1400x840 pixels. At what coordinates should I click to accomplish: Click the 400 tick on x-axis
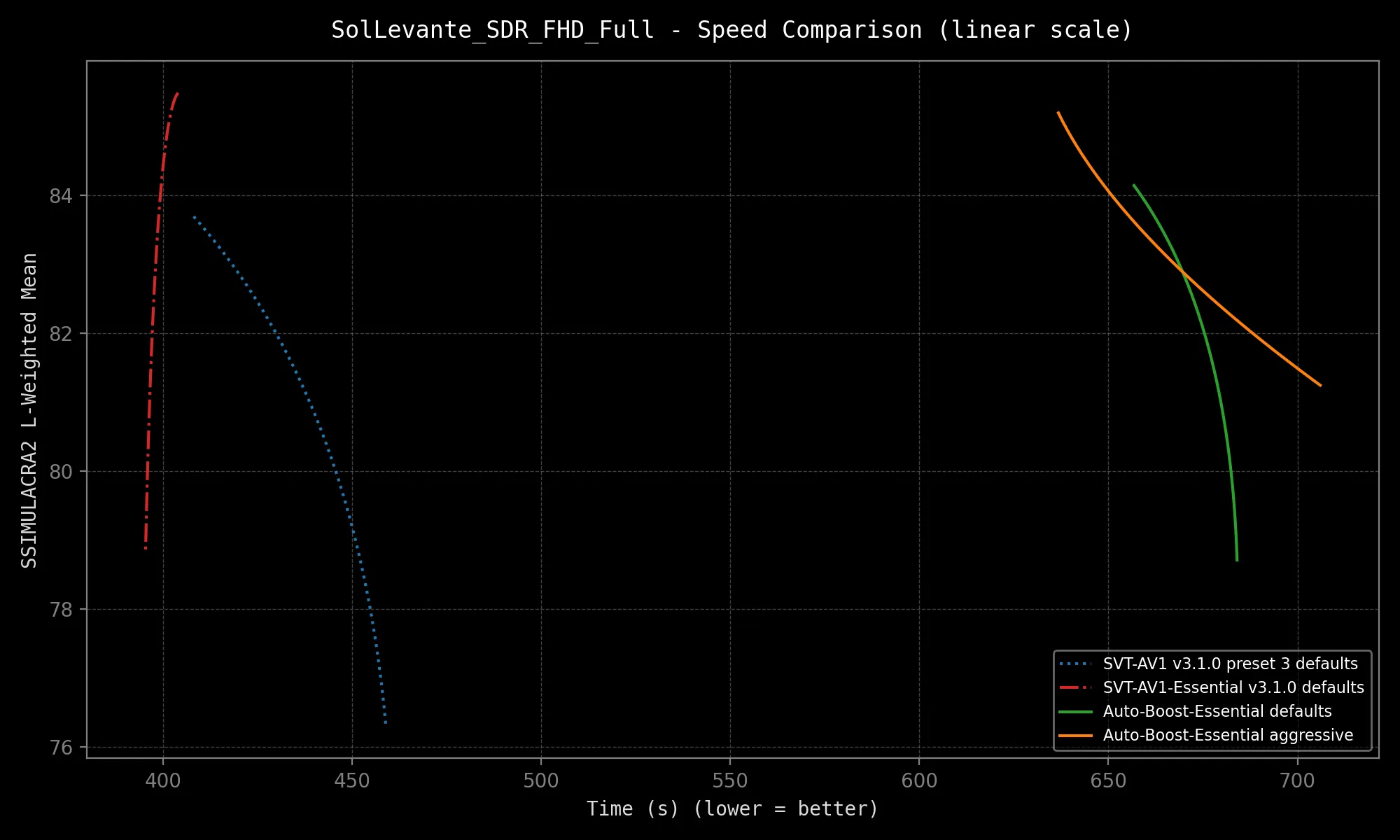163,781
